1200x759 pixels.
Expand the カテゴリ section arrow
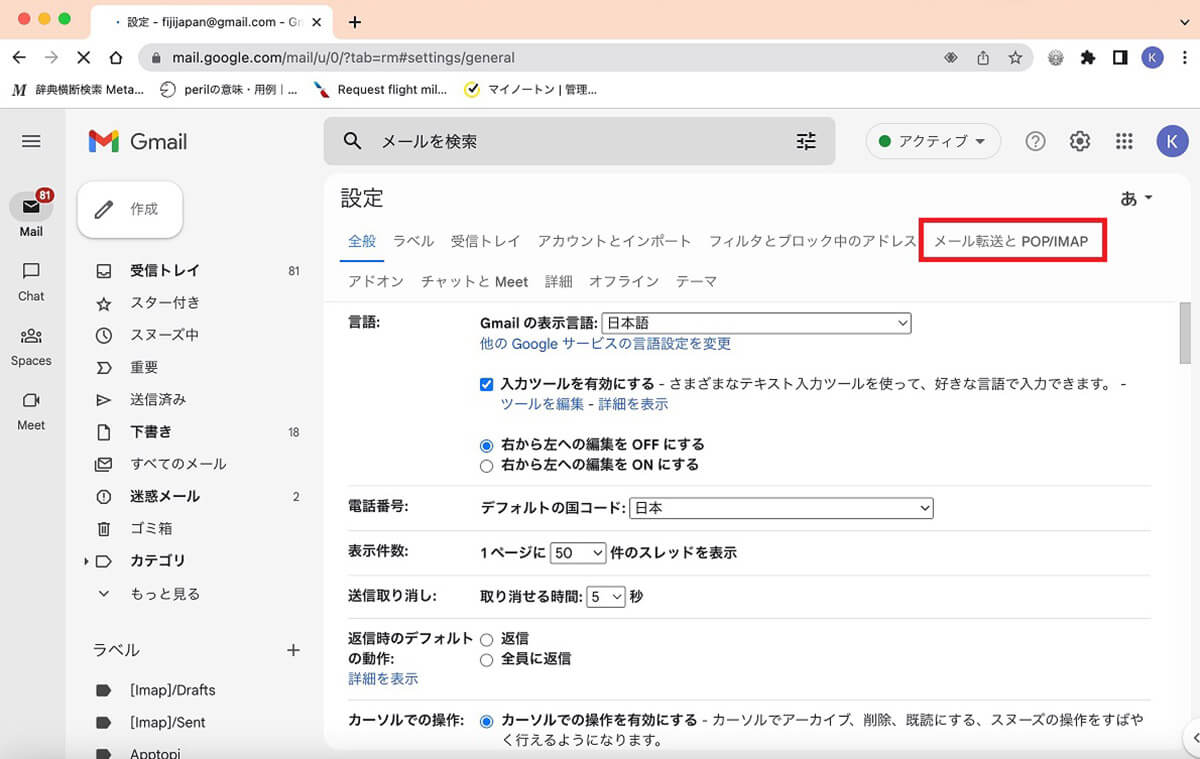click(x=87, y=561)
